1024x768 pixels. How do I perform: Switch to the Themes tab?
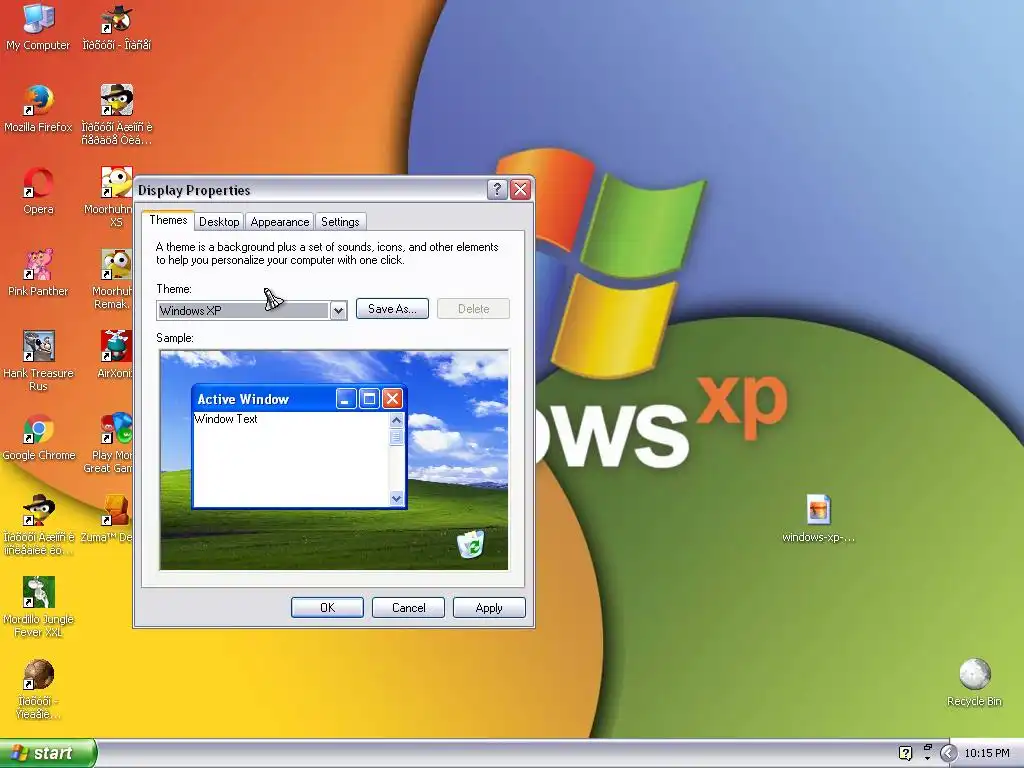(168, 220)
